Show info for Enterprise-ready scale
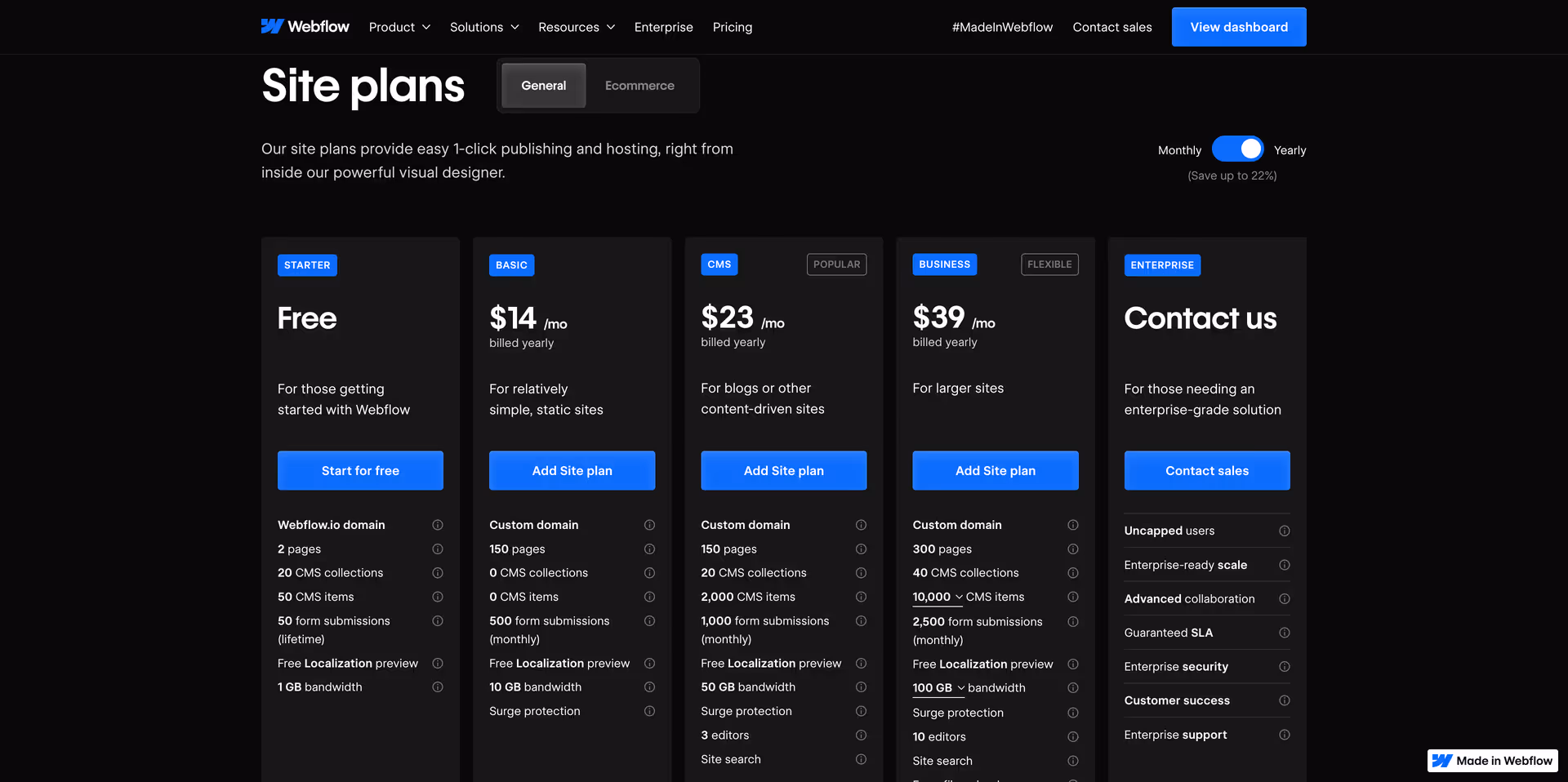Viewport: 1568px width, 782px height. pyautogui.click(x=1285, y=565)
